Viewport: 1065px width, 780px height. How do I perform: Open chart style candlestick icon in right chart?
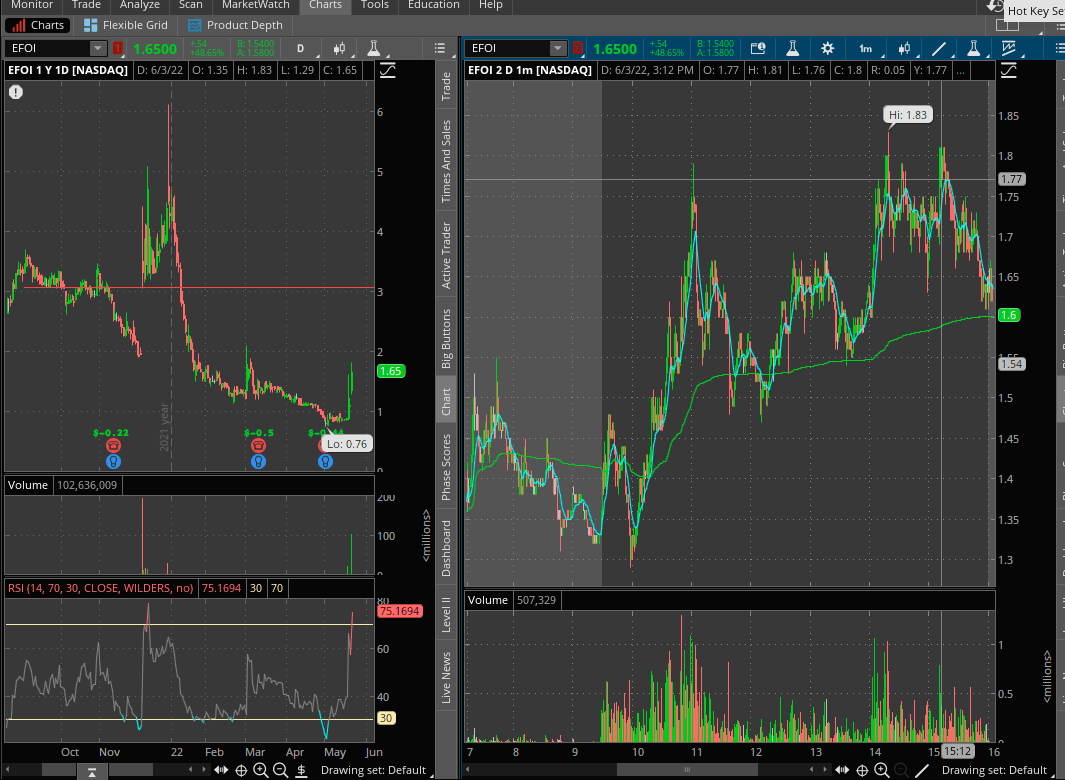coord(904,48)
